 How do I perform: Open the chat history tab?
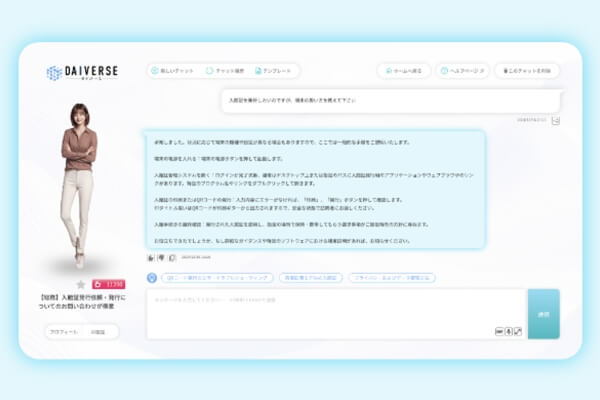pos(225,71)
